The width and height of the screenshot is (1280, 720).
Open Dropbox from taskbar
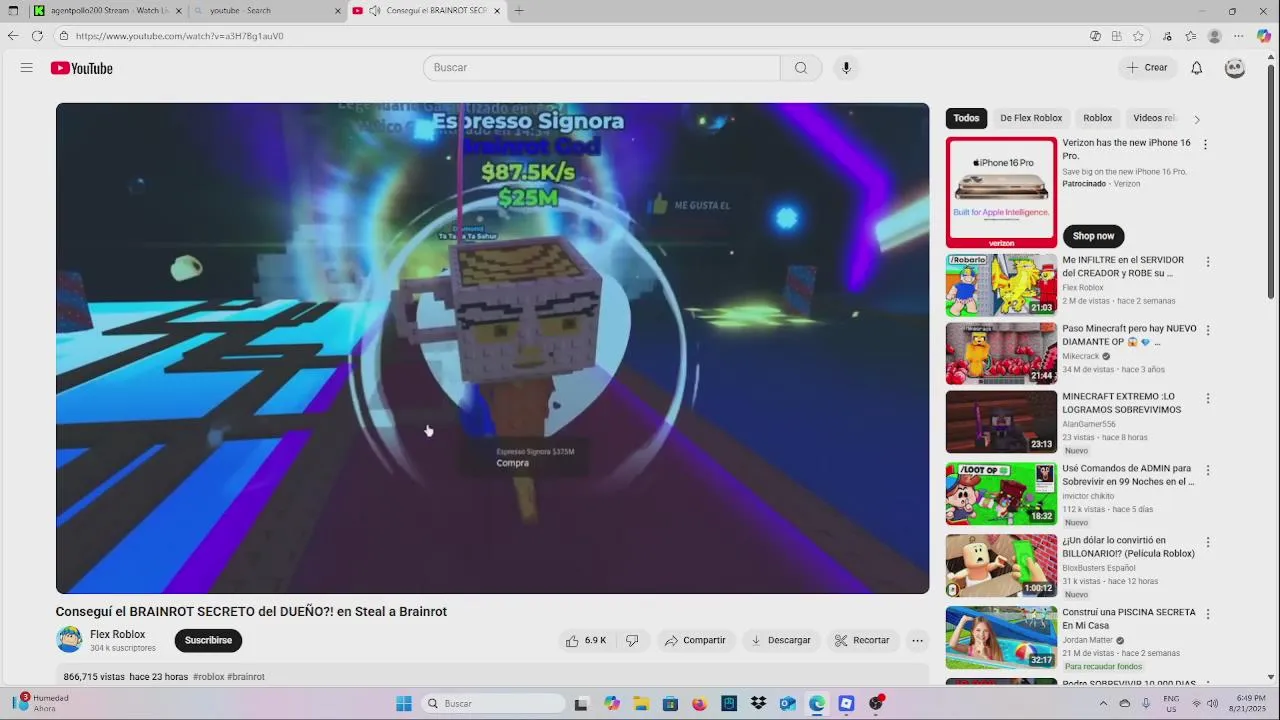pos(758,704)
